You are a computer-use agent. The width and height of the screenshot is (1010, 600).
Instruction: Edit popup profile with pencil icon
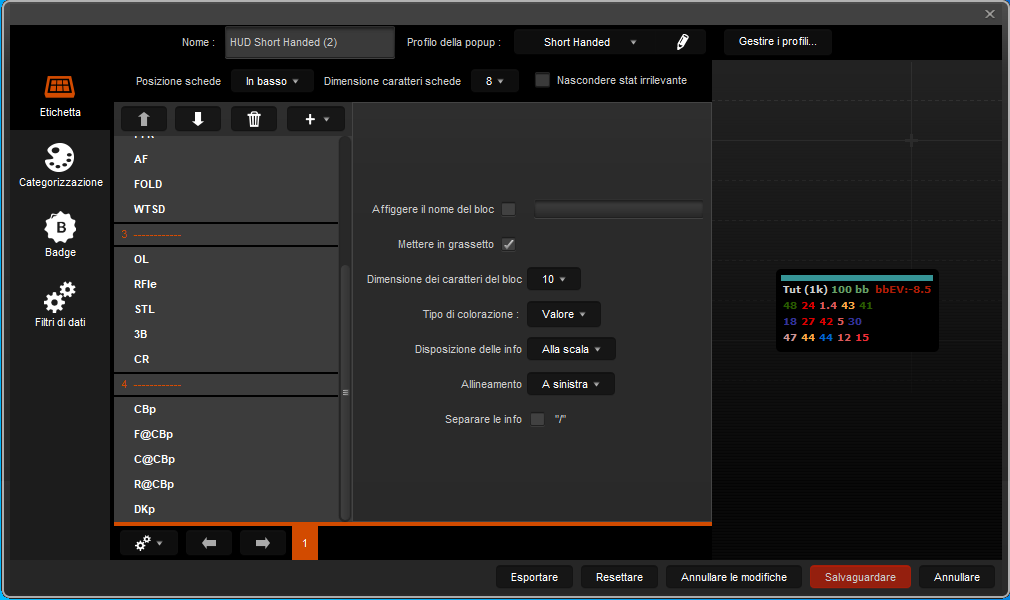[682, 42]
